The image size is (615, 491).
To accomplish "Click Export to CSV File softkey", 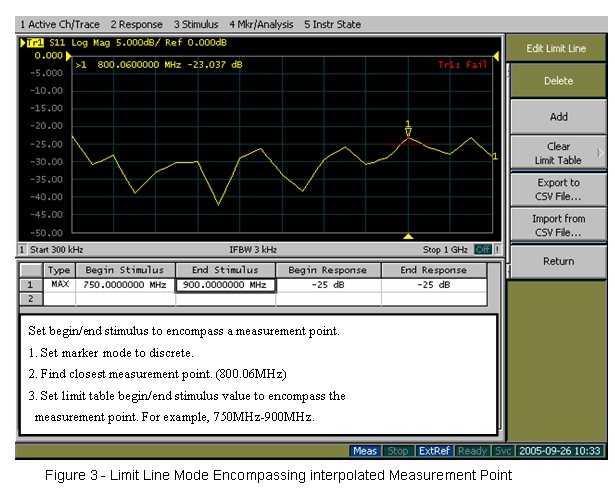I will coord(558,189).
